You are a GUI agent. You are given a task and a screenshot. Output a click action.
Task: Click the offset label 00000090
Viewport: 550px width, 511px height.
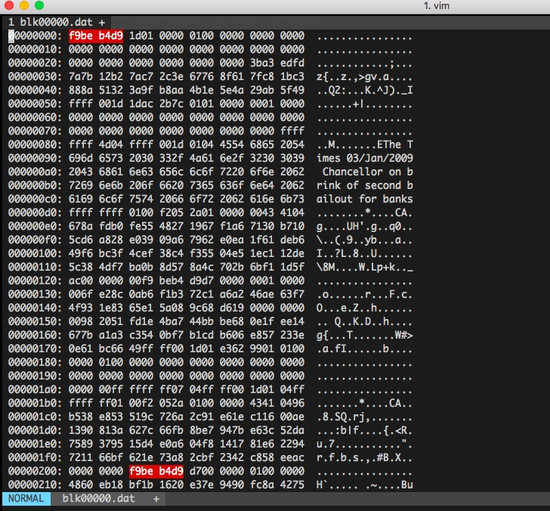[x=34, y=158]
